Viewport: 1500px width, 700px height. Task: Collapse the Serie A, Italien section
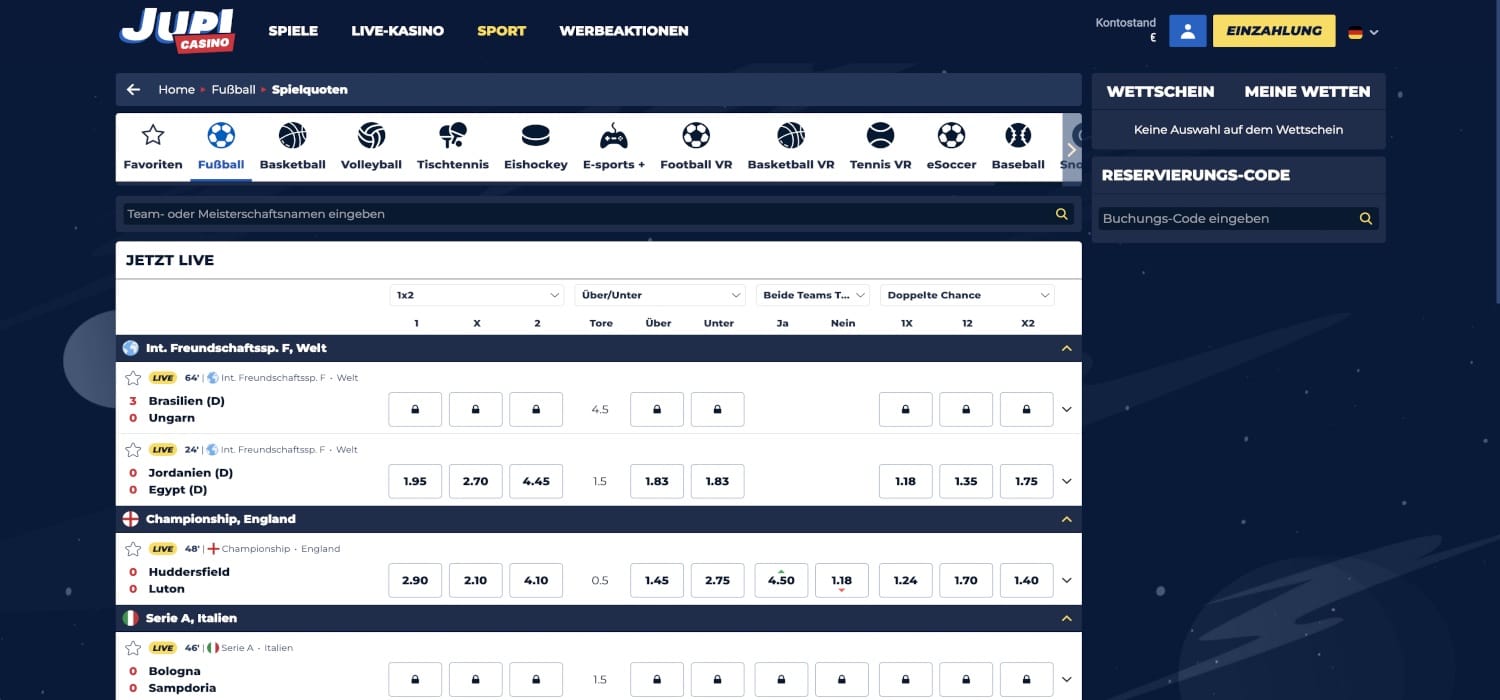point(1066,618)
